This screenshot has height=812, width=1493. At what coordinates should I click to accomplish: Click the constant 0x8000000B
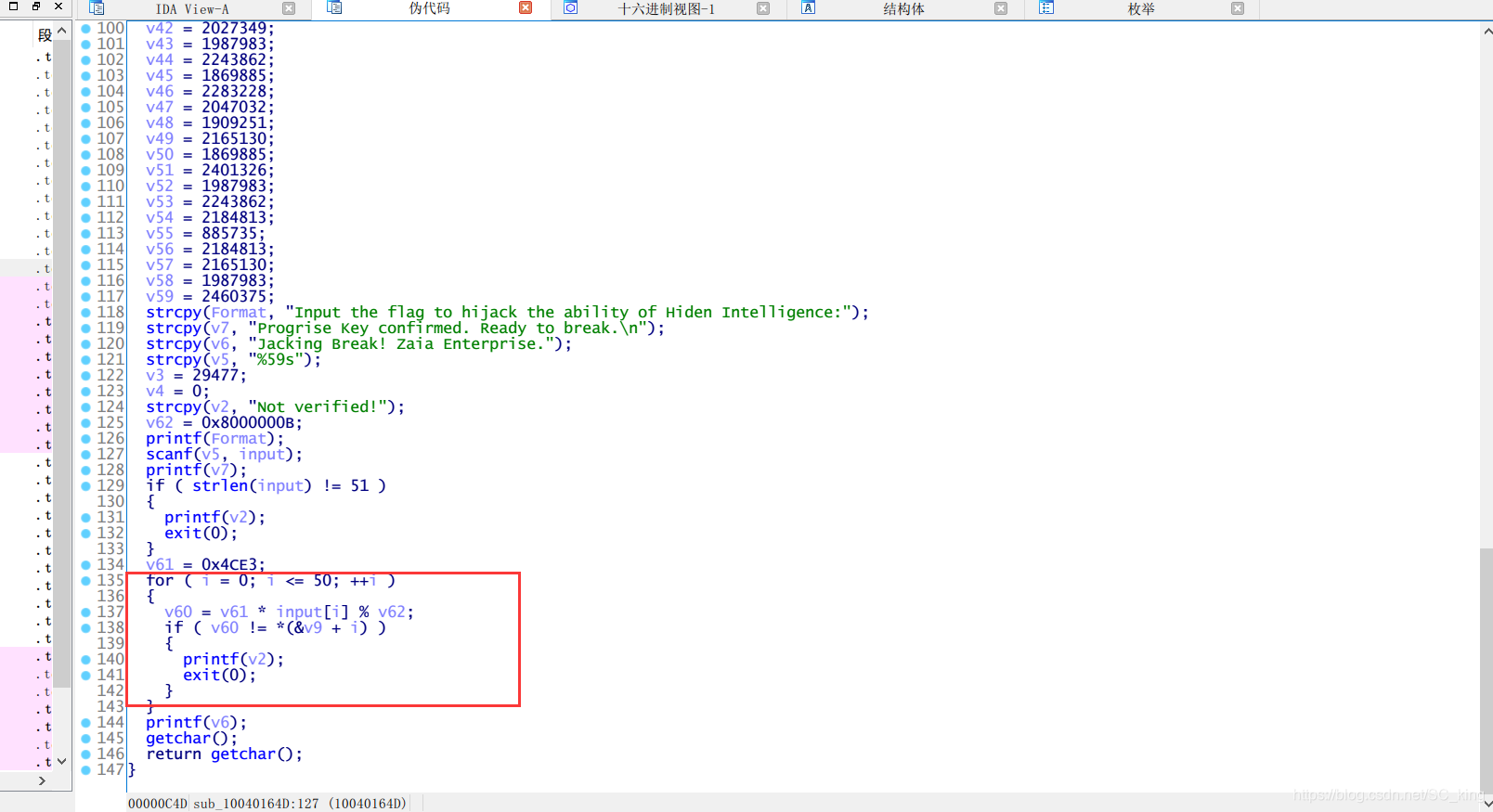coord(248,423)
